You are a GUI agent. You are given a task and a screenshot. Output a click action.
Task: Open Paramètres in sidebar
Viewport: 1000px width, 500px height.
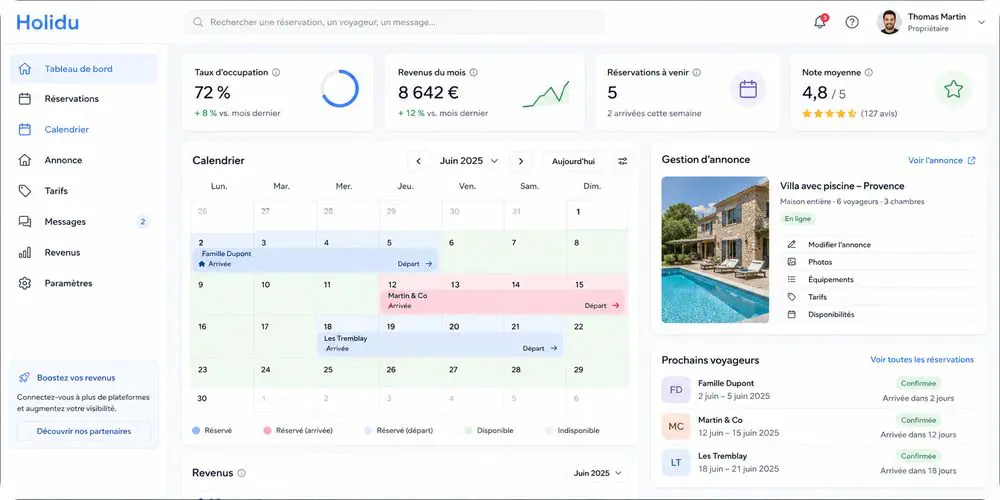tap(84, 283)
